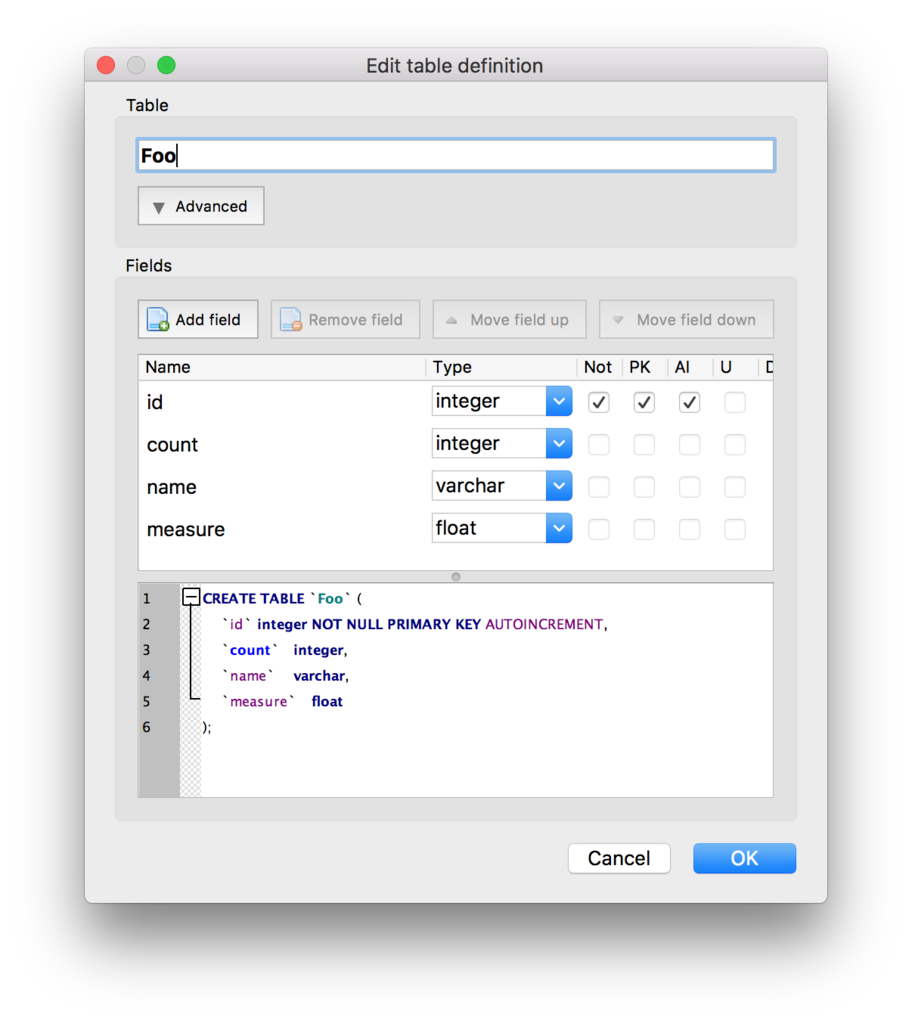This screenshot has height=1024, width=912.
Task: Check AI checkbox for name field
Action: coord(689,487)
